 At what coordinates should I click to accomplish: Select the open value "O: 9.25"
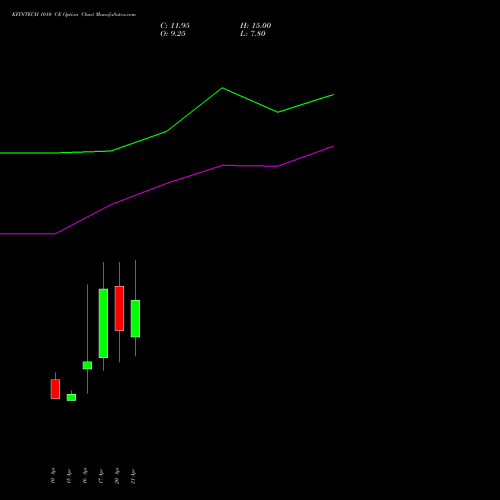[173, 34]
